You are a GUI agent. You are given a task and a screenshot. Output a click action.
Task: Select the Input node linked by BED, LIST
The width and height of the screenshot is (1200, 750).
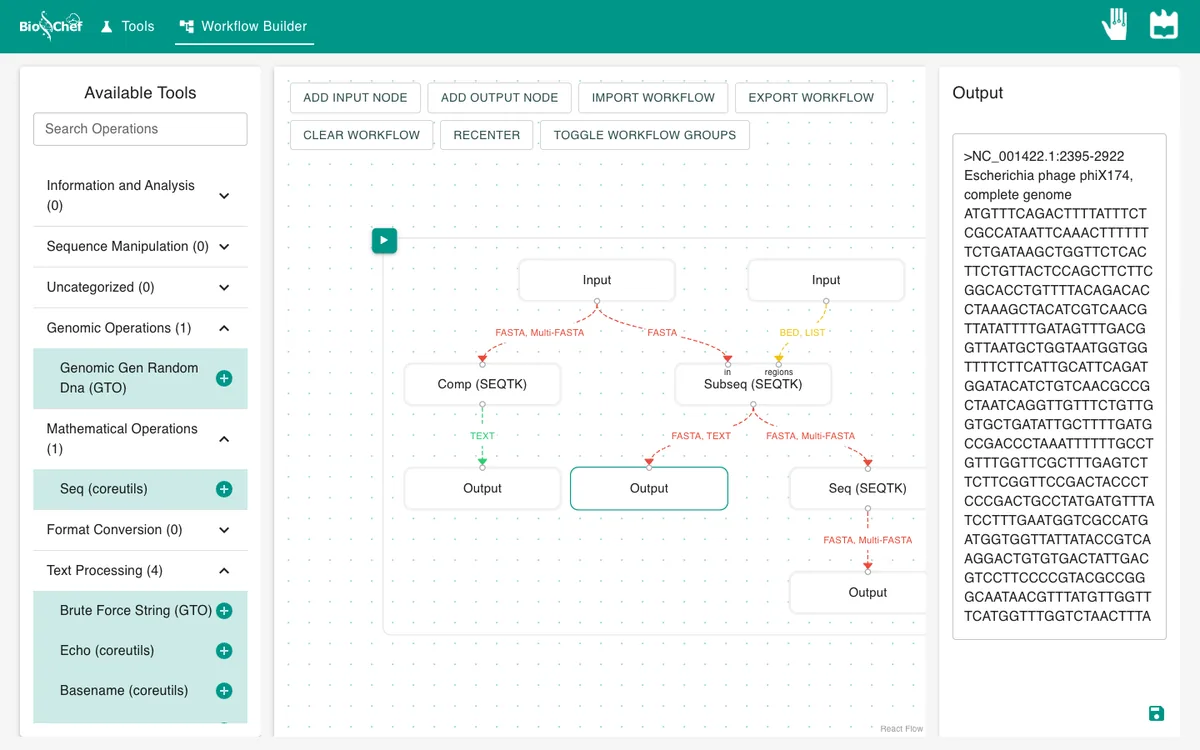(826, 280)
